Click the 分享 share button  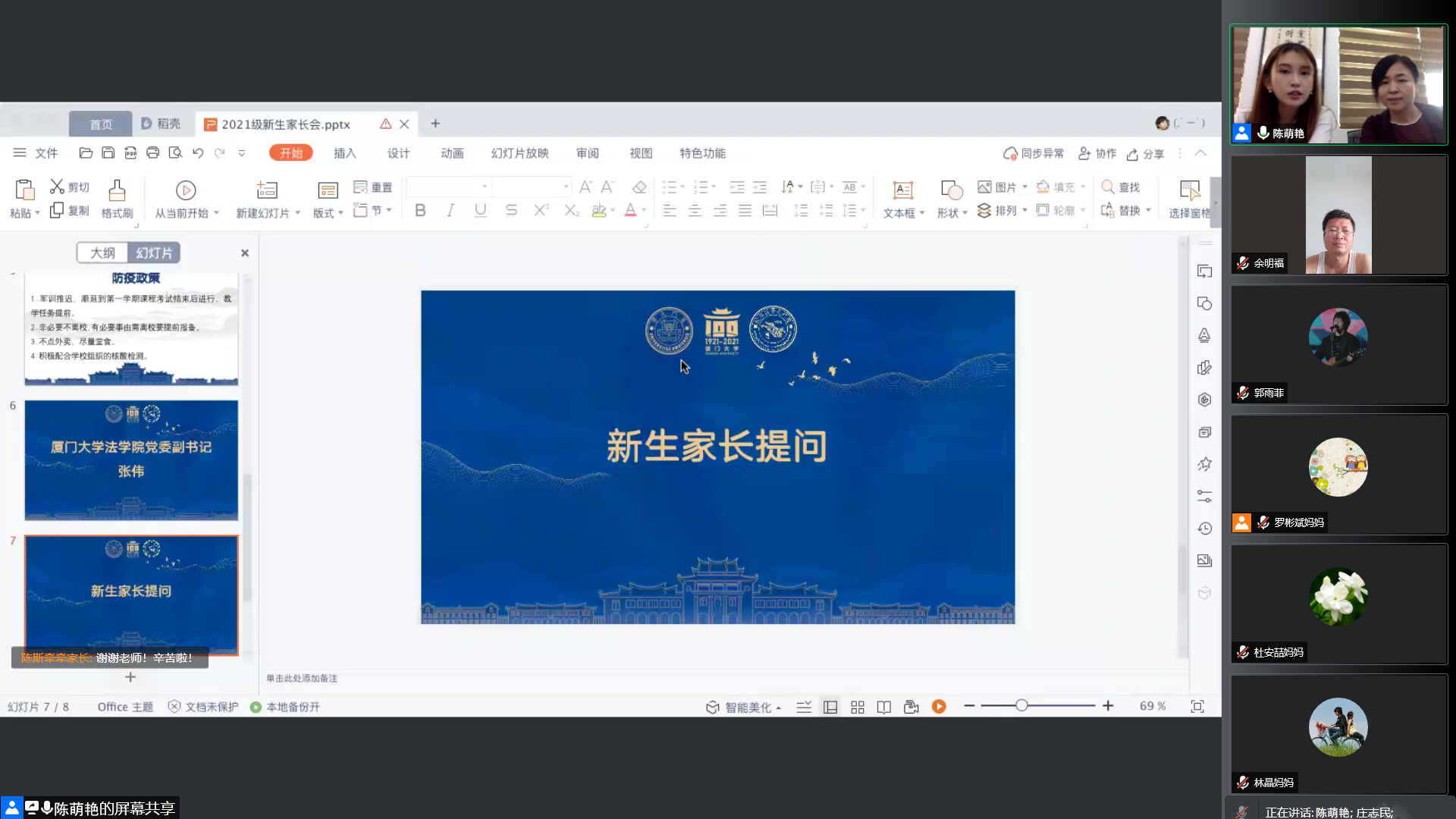point(1145,154)
